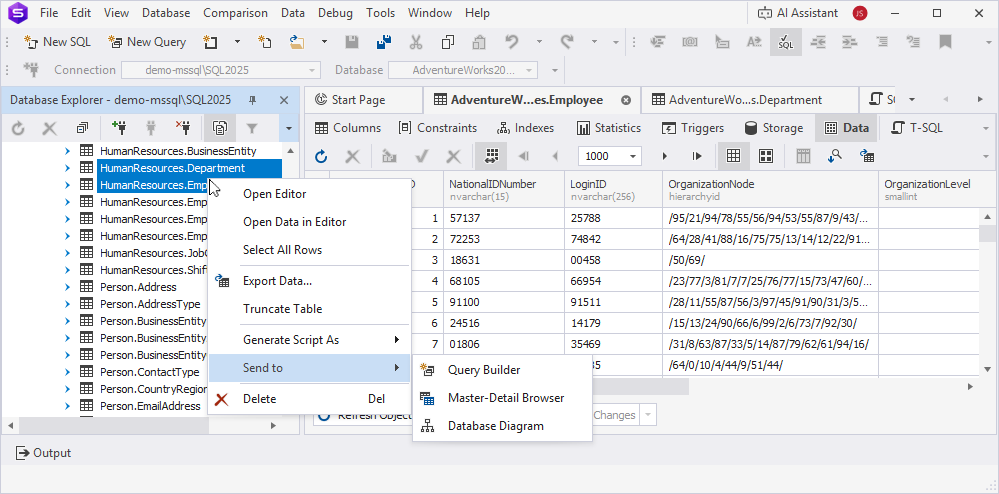Switch to the Indexes tab
999x494 pixels.
[x=525, y=128]
